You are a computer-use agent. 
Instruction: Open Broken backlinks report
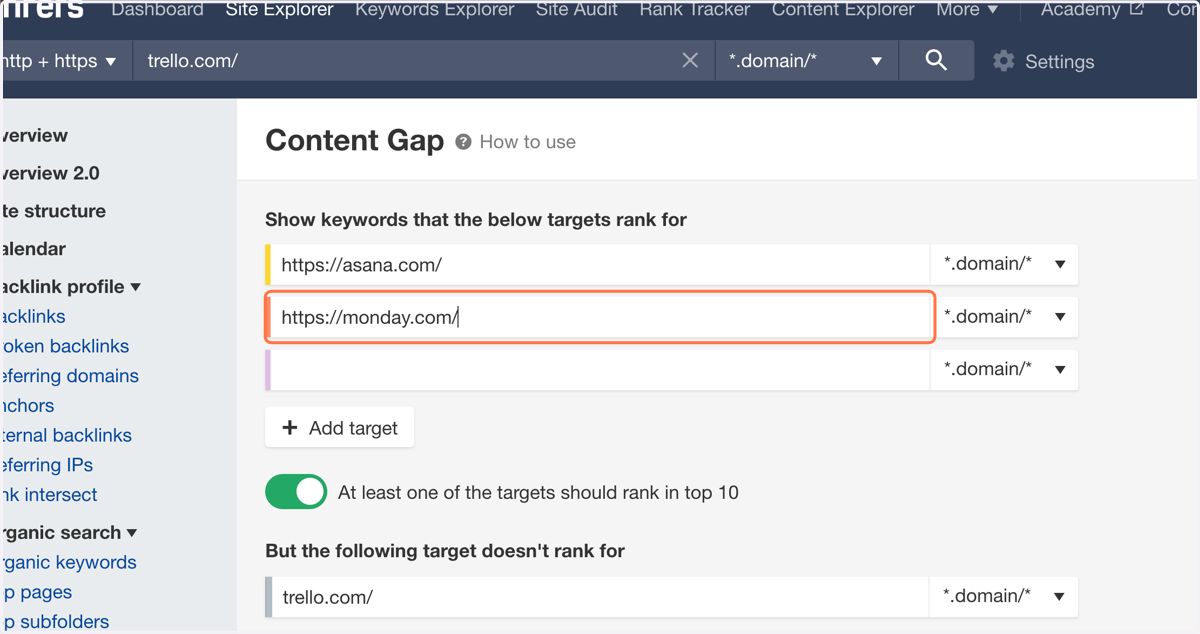[66, 346]
